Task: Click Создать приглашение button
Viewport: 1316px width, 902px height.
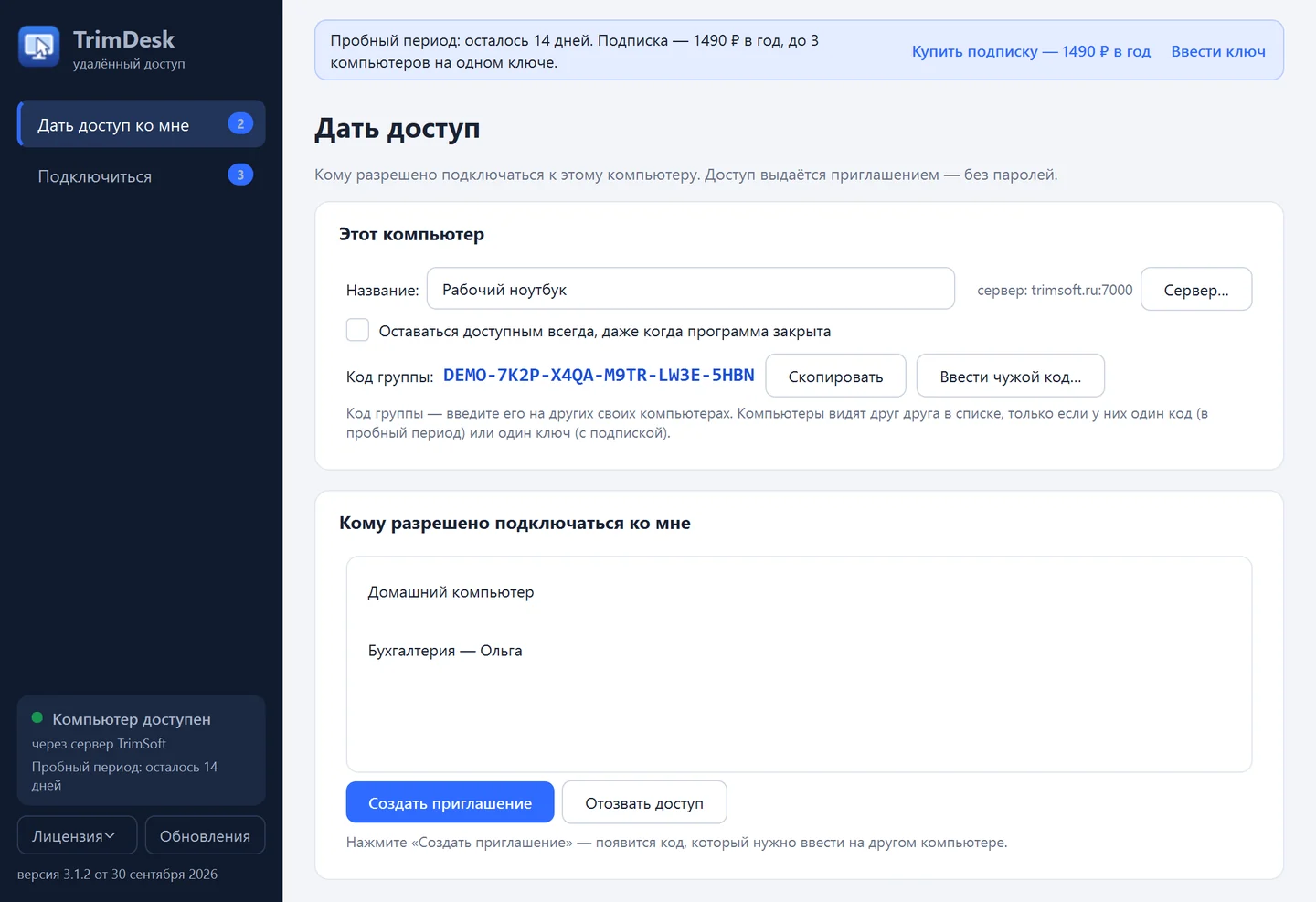Action: 450,802
